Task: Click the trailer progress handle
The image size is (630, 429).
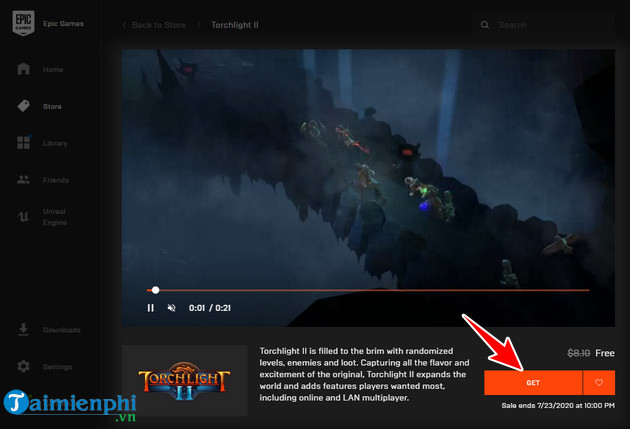Action: click(x=155, y=290)
